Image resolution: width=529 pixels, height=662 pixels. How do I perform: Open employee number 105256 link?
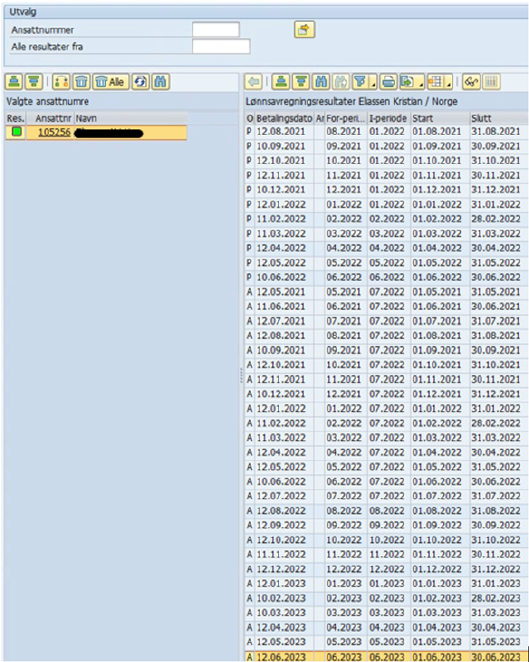(x=54, y=132)
